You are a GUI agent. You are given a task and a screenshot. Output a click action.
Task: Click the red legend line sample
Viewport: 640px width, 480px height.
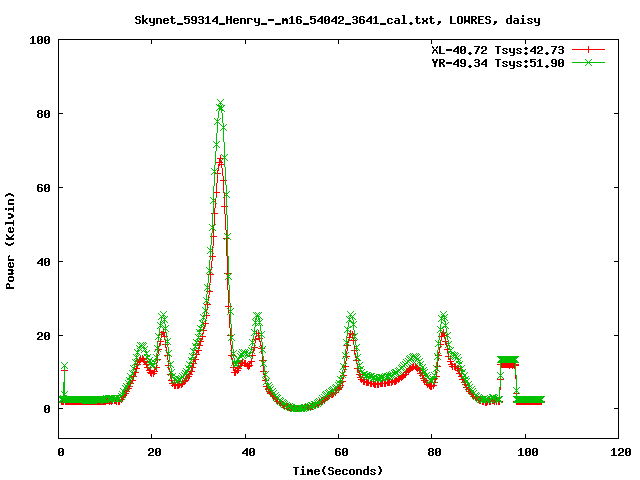pyautogui.click(x=588, y=50)
